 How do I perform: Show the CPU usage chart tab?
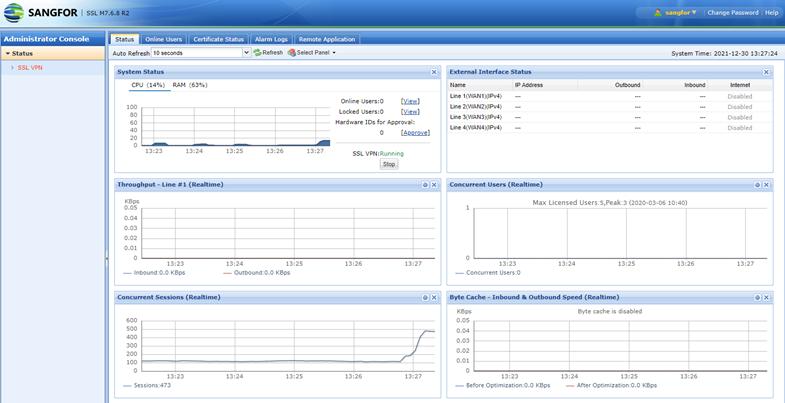point(148,85)
